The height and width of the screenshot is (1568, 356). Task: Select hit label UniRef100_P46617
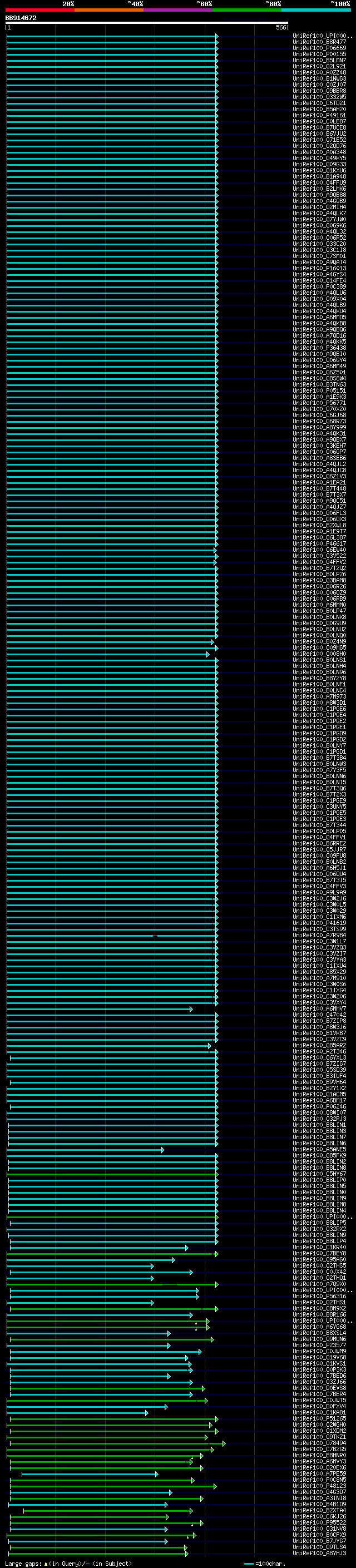click(319, 543)
